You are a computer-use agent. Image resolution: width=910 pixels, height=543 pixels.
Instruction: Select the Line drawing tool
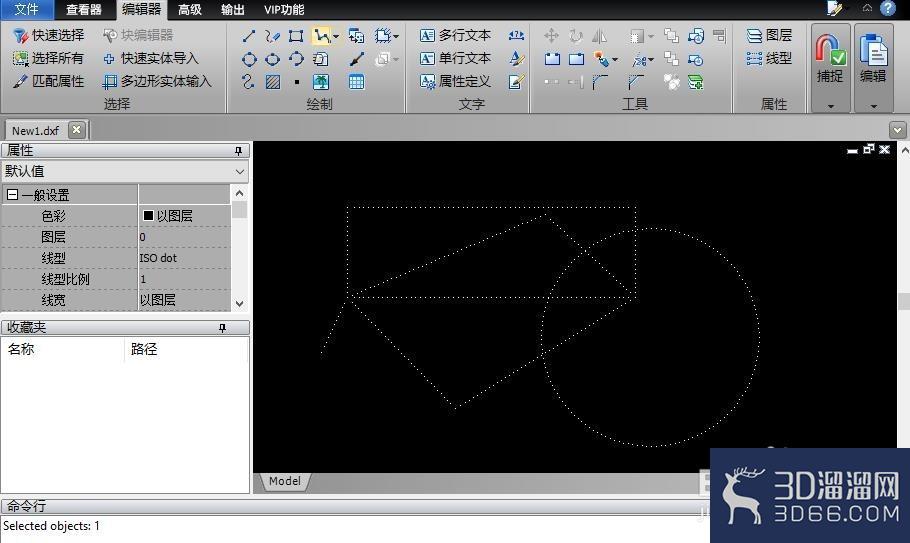249,36
